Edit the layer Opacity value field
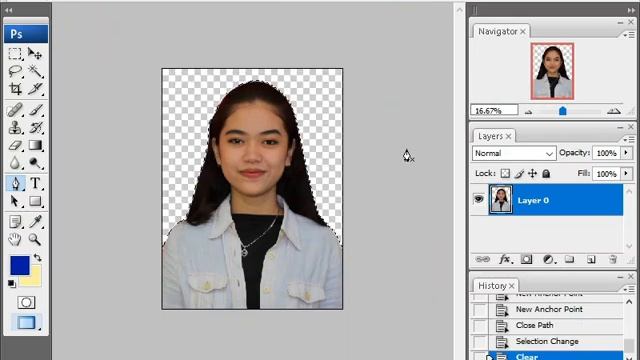Viewport: 640px width, 360px height. (x=607, y=153)
